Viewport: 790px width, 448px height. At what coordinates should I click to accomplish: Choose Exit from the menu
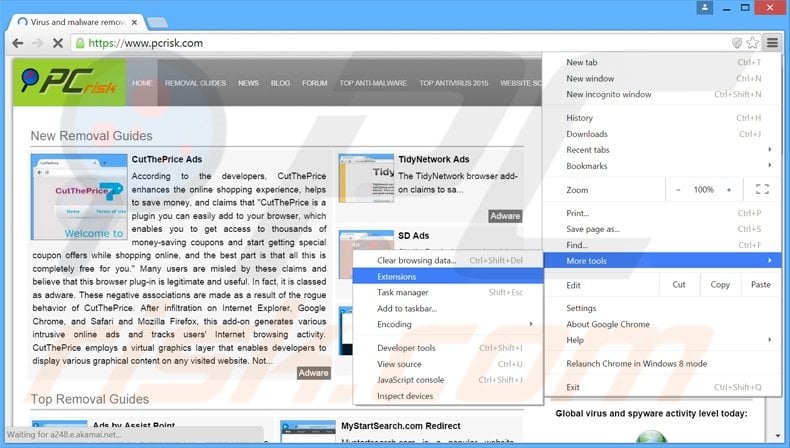(x=663, y=387)
